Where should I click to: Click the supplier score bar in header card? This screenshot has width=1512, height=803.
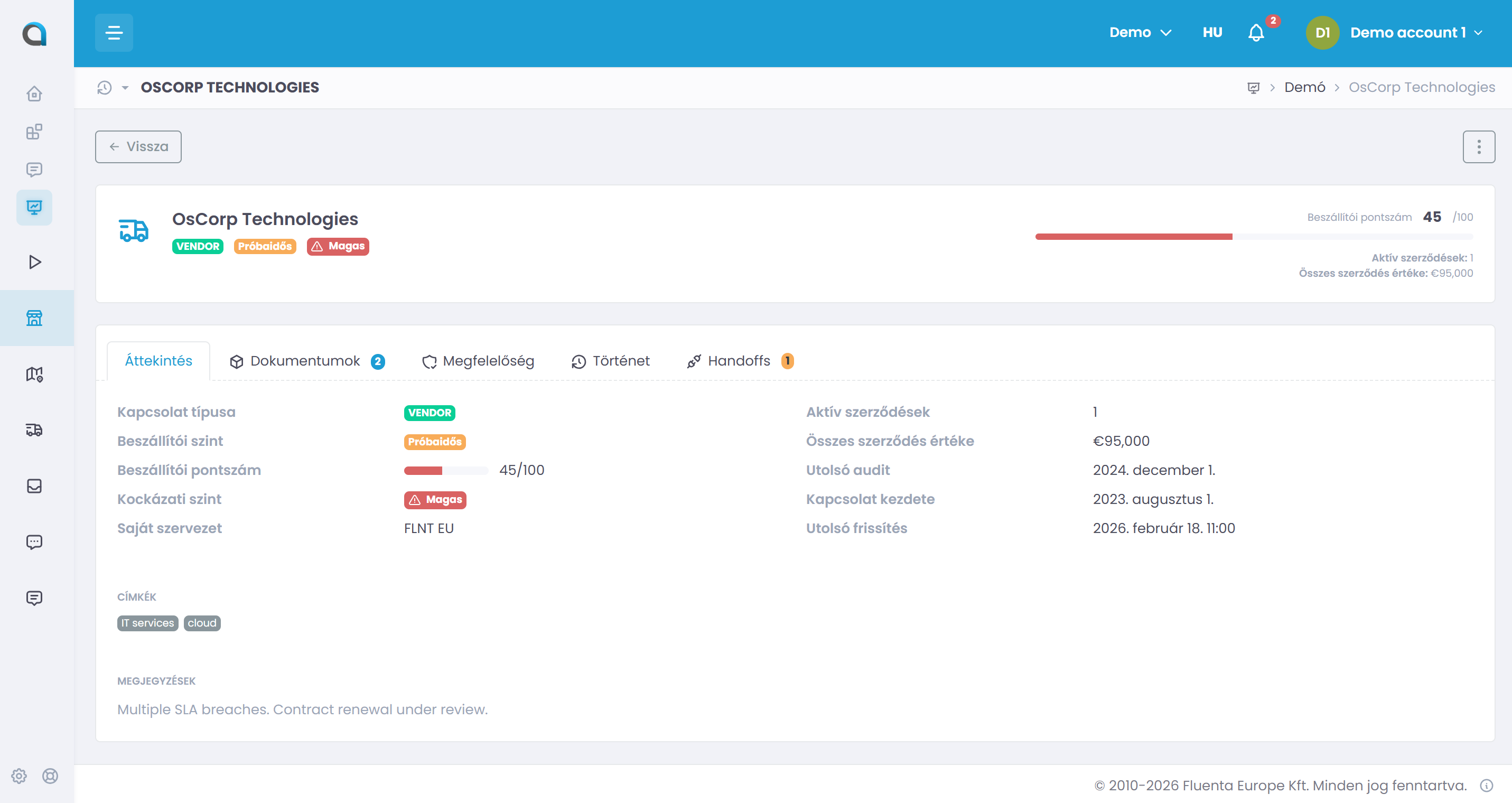pos(1254,237)
